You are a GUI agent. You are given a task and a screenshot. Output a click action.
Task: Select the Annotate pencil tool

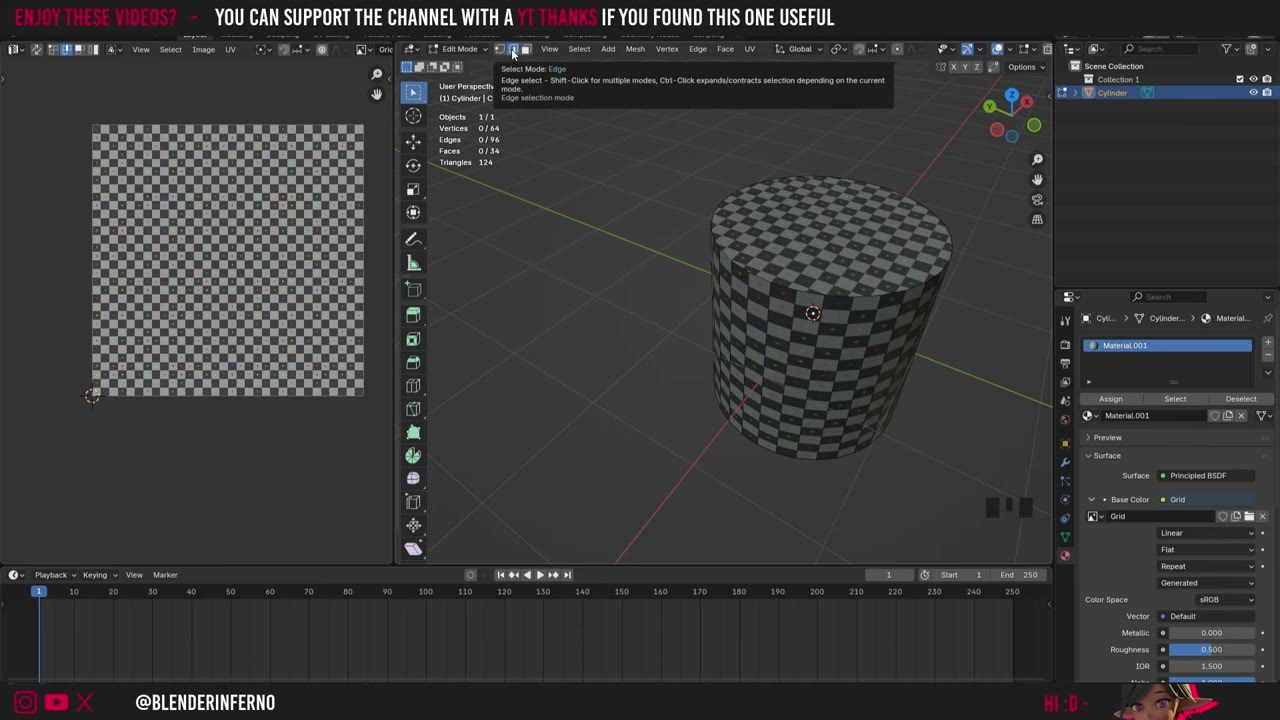413,239
